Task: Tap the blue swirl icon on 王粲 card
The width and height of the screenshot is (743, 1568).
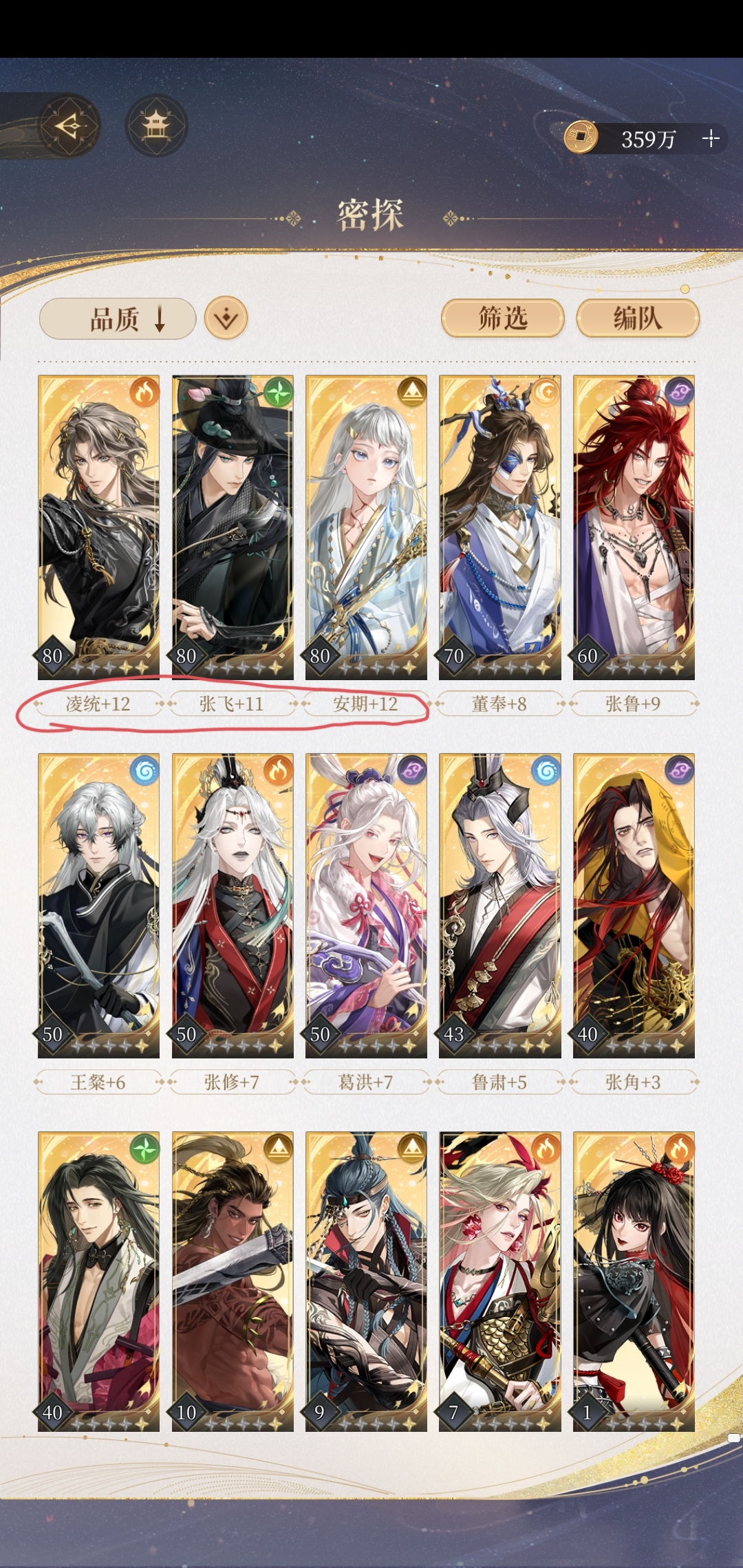Action: pos(144,770)
